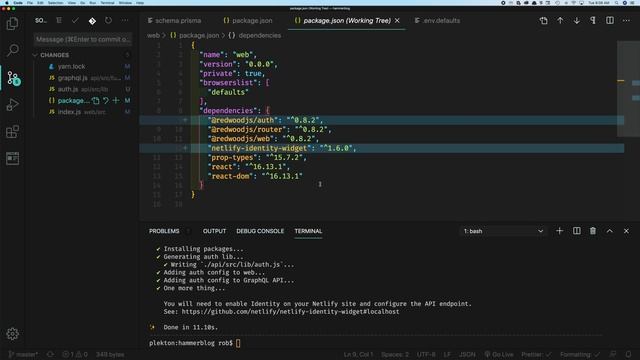Add a new terminal with plus icon
Screen dimensions: 640x360
560,231
